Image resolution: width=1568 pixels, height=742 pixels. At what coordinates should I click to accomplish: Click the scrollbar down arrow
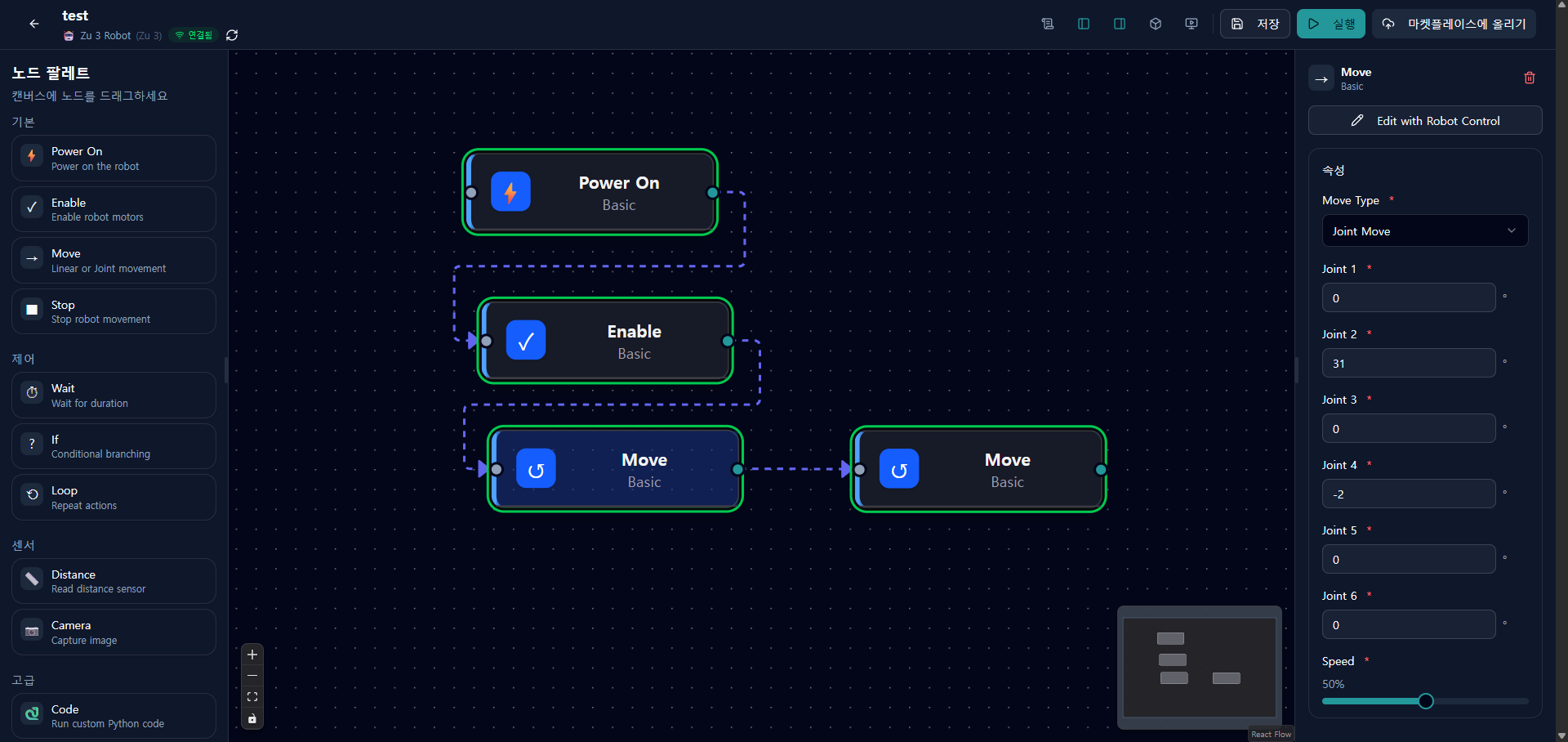(x=1562, y=735)
